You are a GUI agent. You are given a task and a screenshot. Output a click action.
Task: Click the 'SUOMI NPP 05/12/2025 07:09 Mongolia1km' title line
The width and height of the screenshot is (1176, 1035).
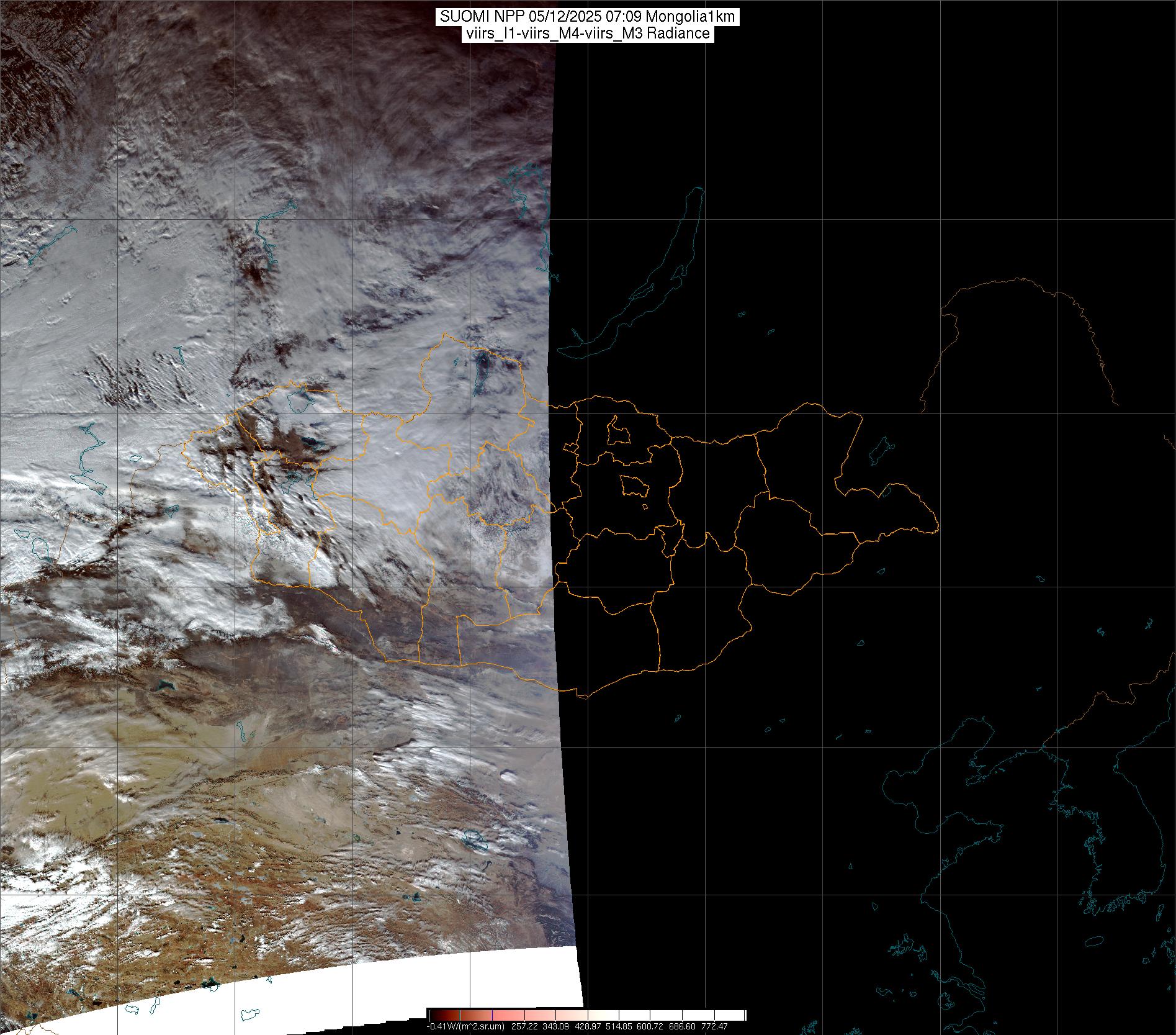(x=588, y=17)
